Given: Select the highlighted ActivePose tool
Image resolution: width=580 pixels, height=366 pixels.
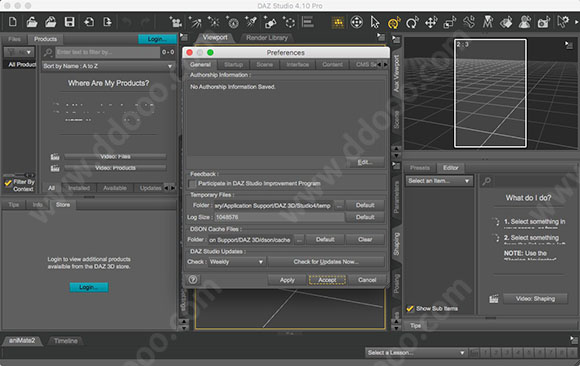Looking at the screenshot, I should tap(394, 23).
